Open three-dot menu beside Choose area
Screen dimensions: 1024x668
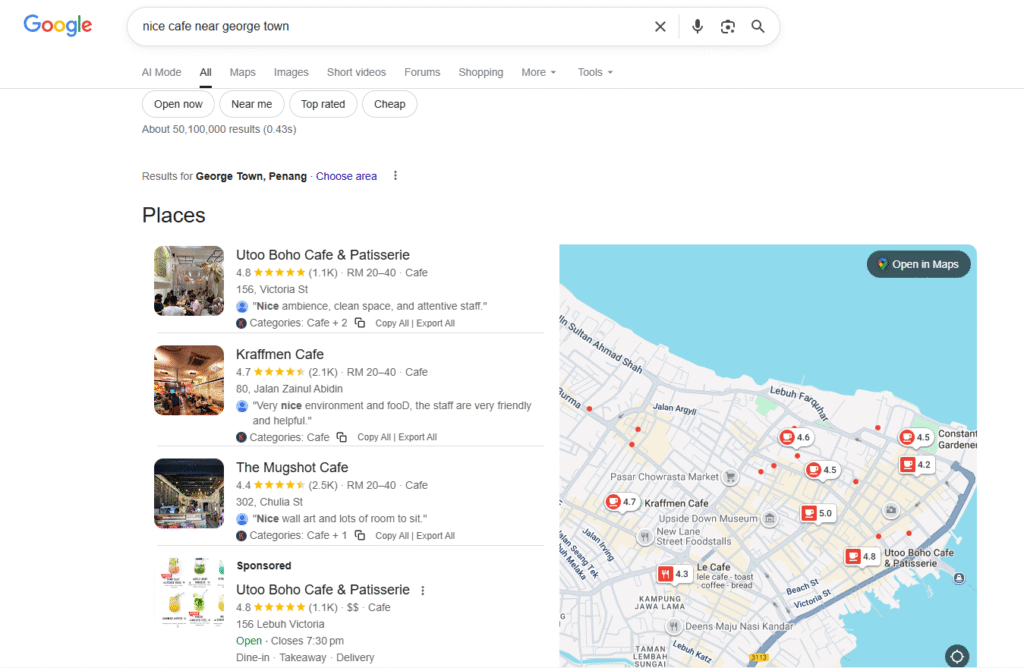coord(395,176)
